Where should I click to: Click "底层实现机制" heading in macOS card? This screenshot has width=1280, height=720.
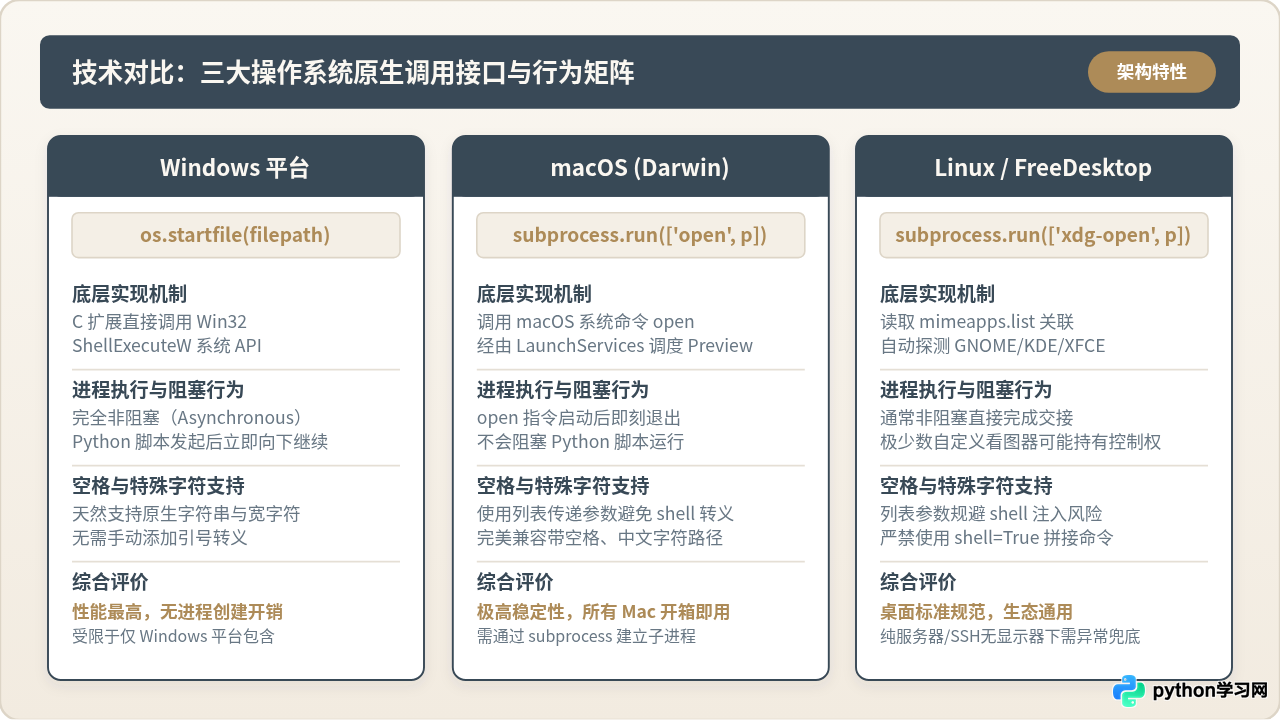coord(533,294)
